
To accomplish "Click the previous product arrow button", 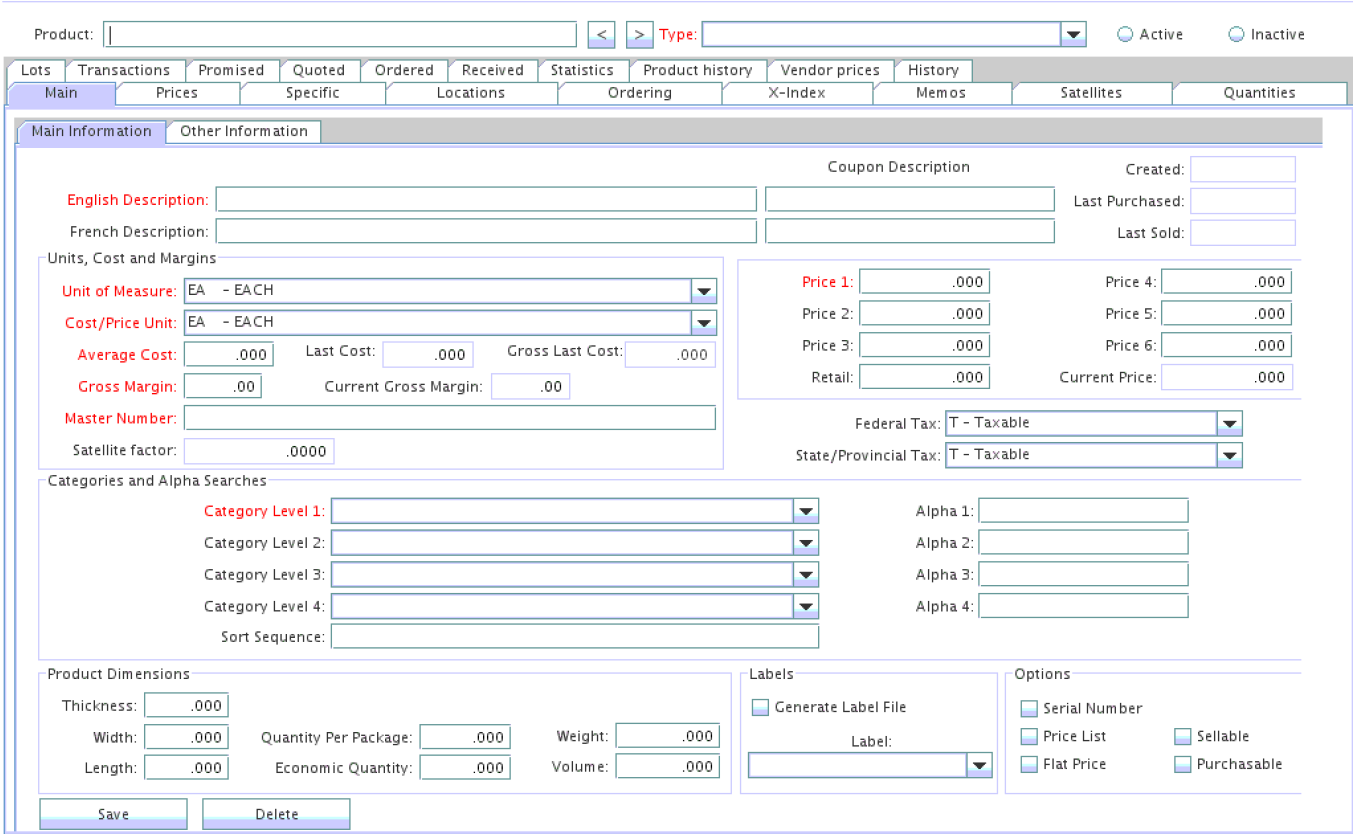I will [600, 34].
